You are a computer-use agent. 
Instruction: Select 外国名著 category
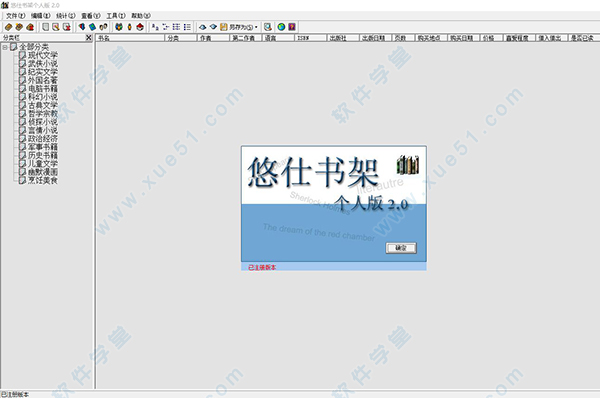click(x=42, y=80)
